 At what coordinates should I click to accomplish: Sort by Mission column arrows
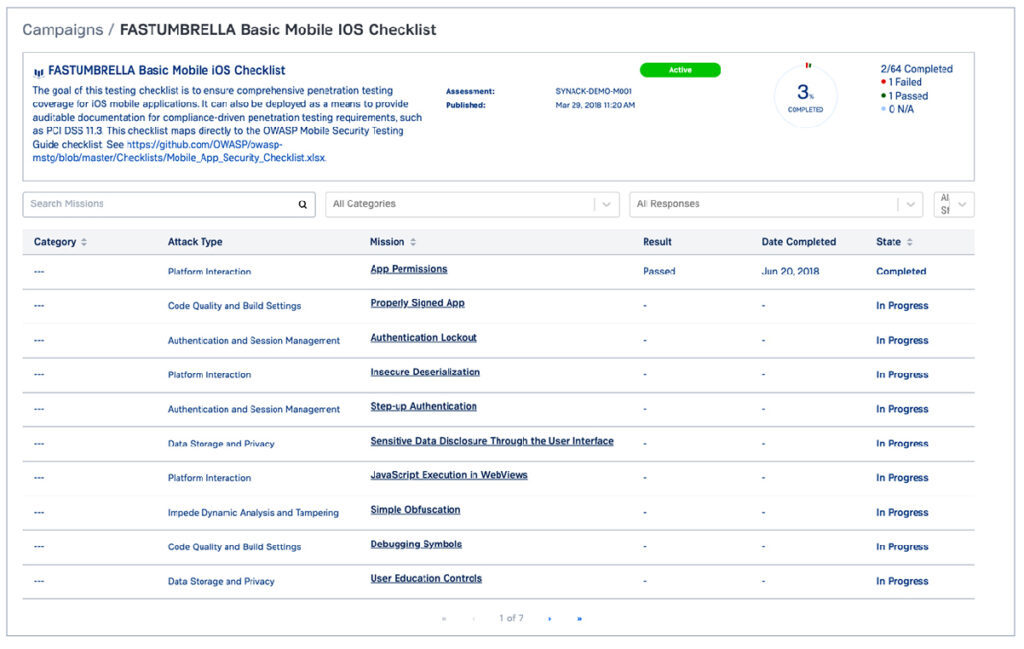413,242
